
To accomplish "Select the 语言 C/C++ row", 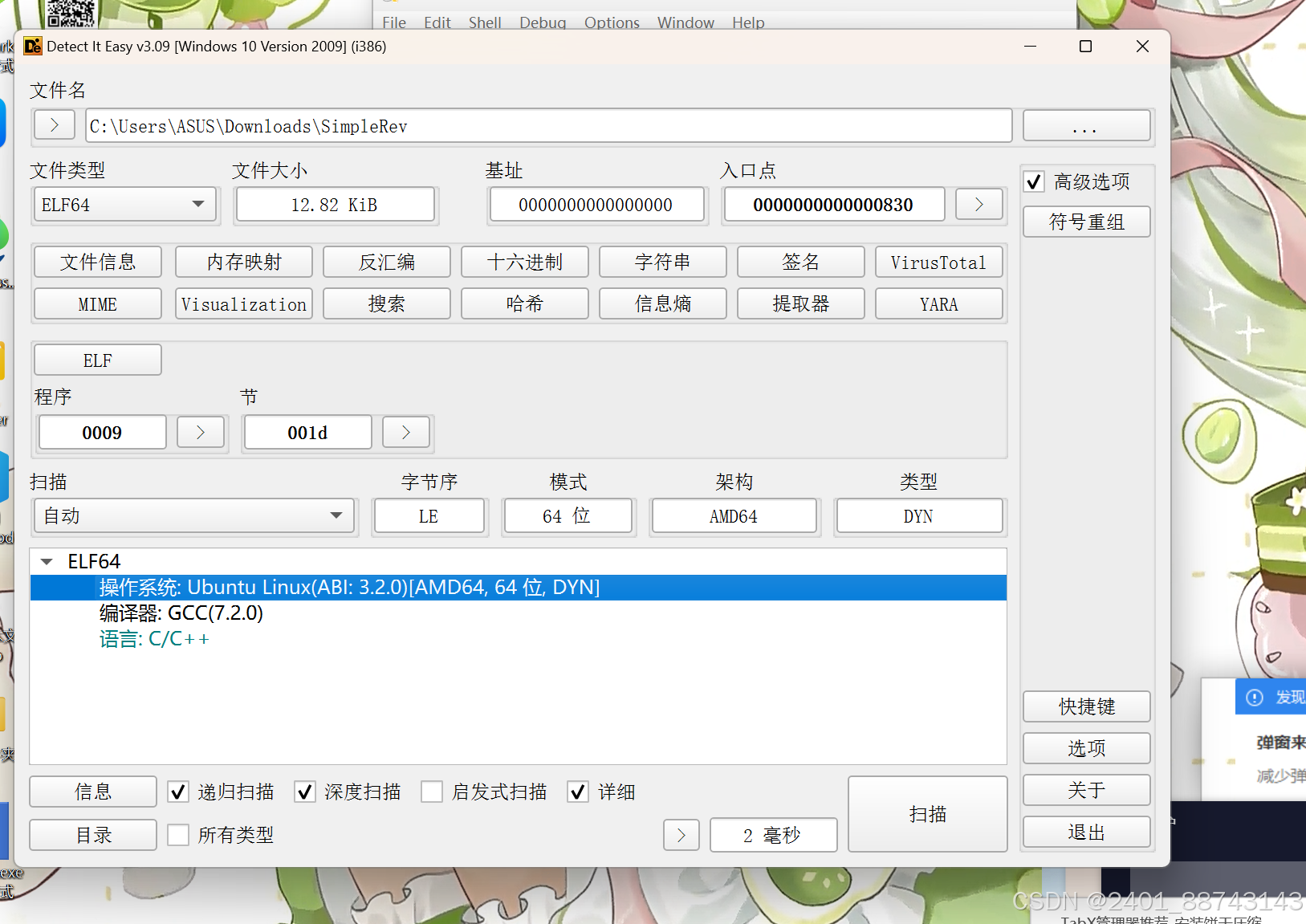I will [519, 639].
